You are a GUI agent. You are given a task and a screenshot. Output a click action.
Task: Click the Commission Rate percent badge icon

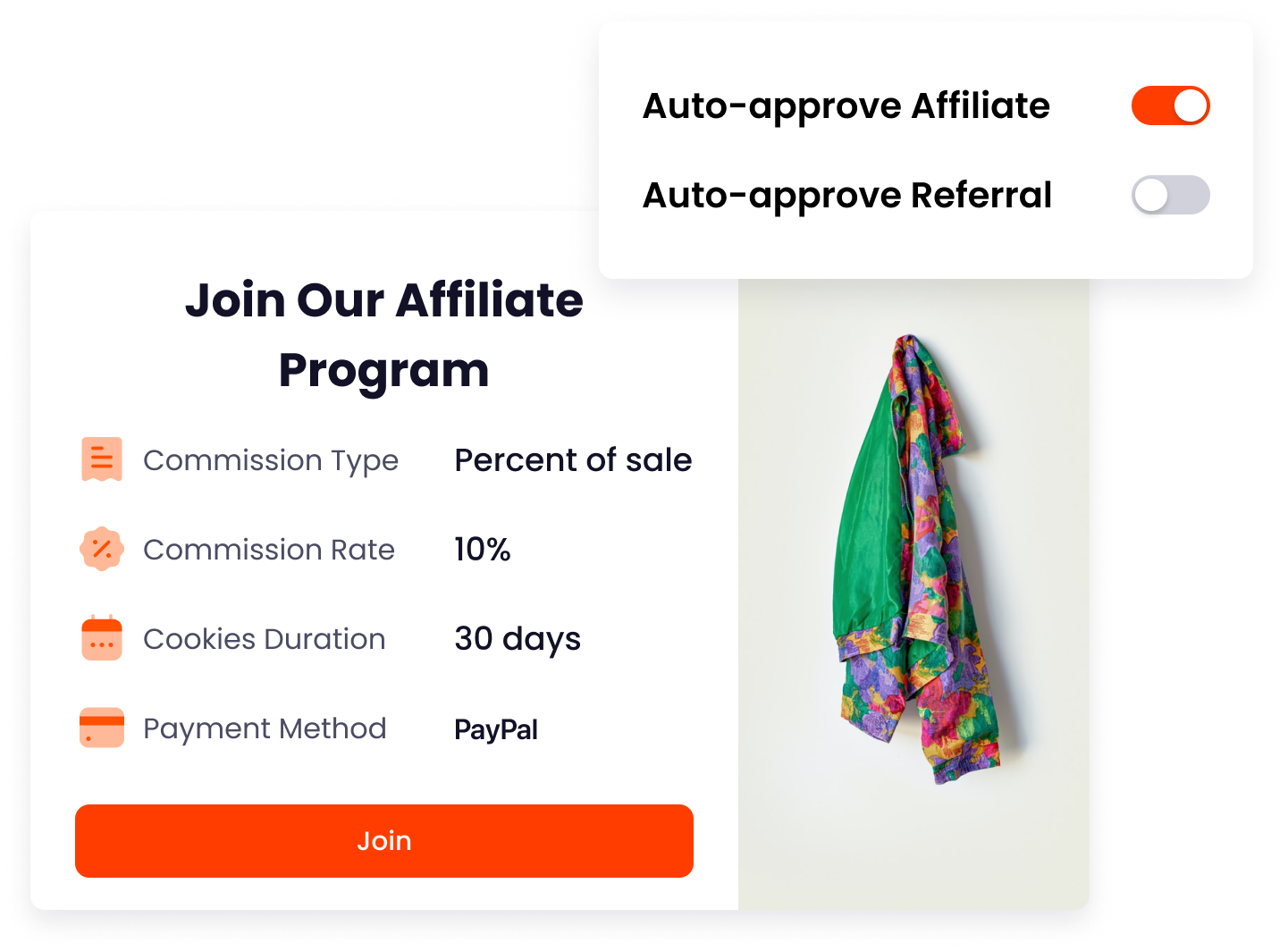click(x=102, y=549)
